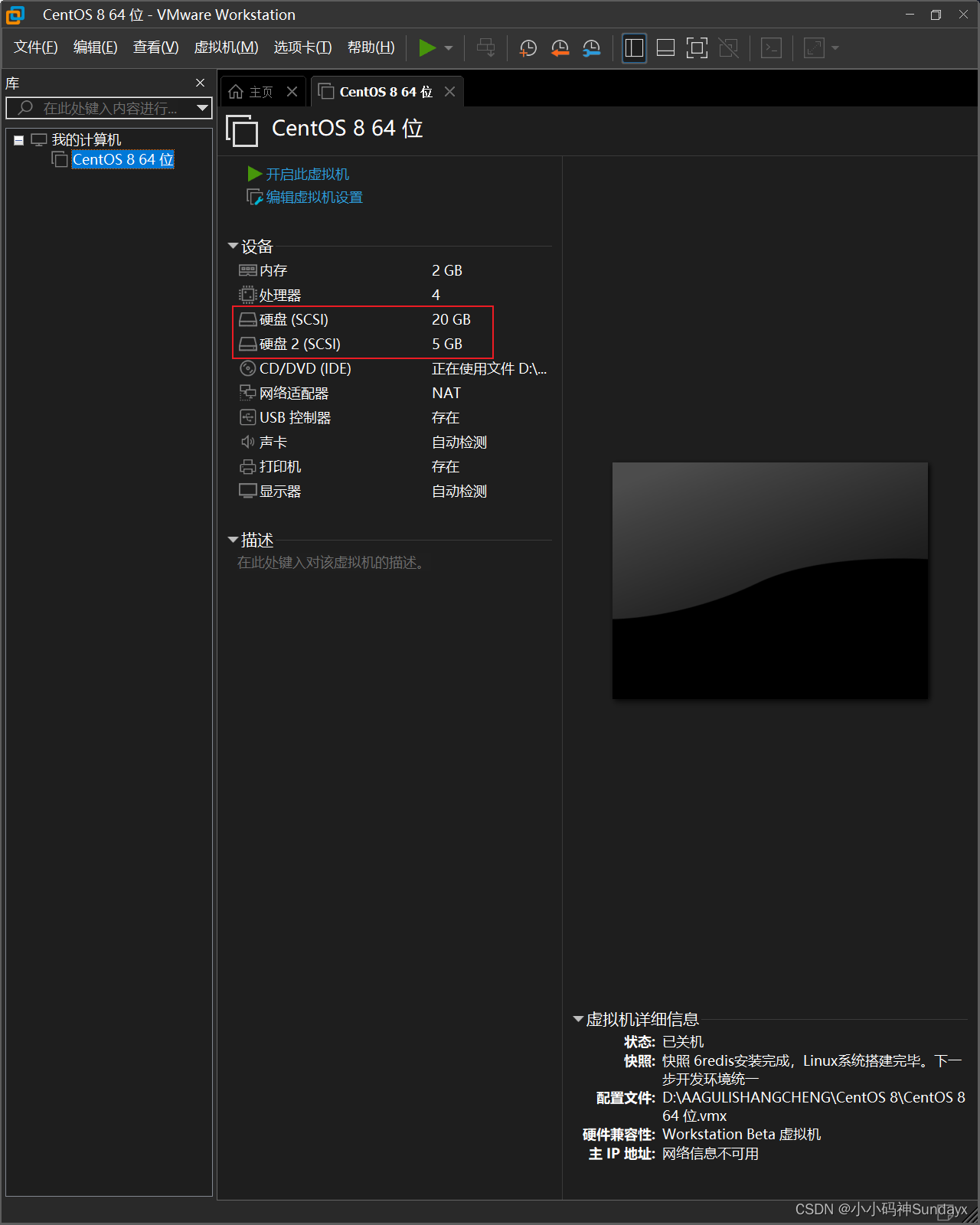Revert to snapshot using the clock-arrow icon
This screenshot has width=980, height=1225.
[x=560, y=48]
